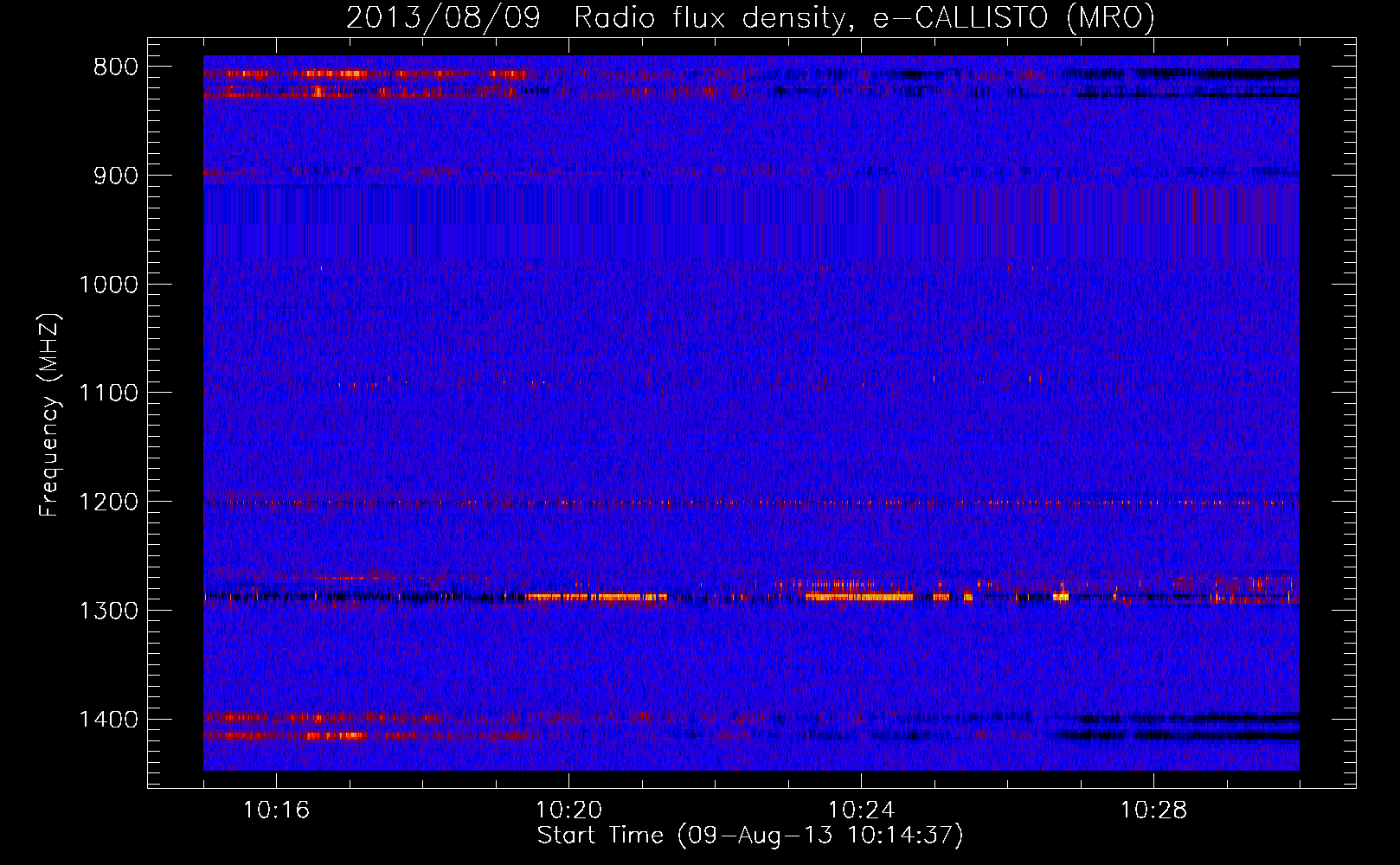Image resolution: width=1400 pixels, height=865 pixels.
Task: Click the plot title '2013/08/09 Radio flux density'
Action: click(x=750, y=17)
